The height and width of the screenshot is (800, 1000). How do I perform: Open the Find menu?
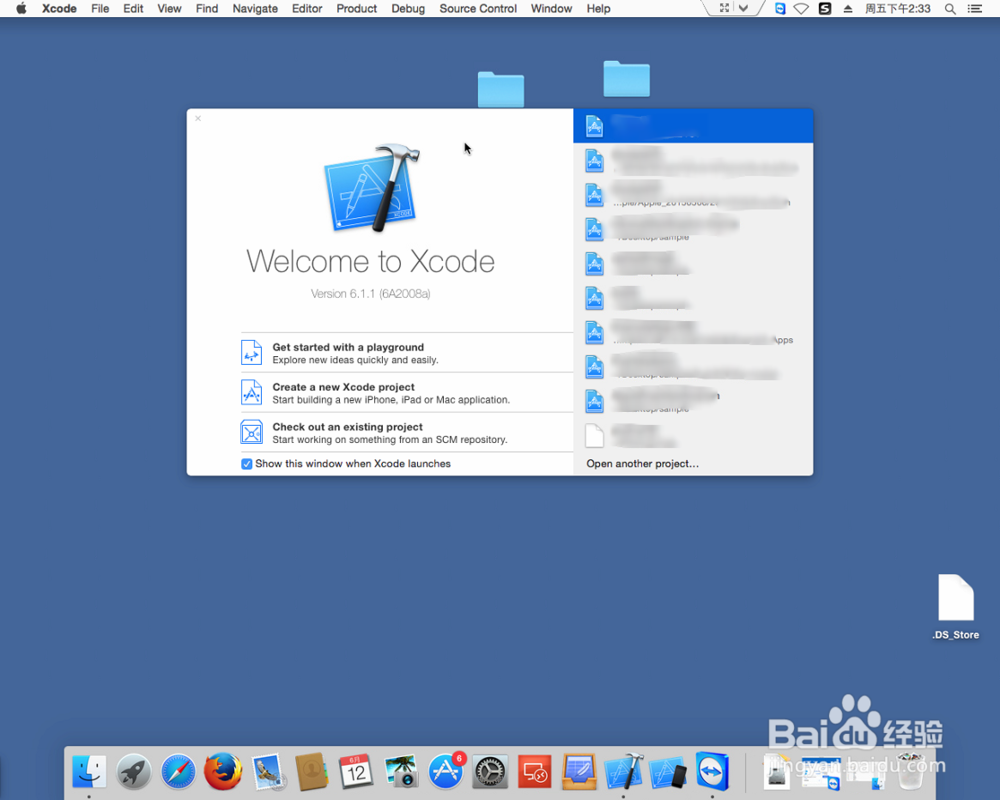tap(207, 8)
